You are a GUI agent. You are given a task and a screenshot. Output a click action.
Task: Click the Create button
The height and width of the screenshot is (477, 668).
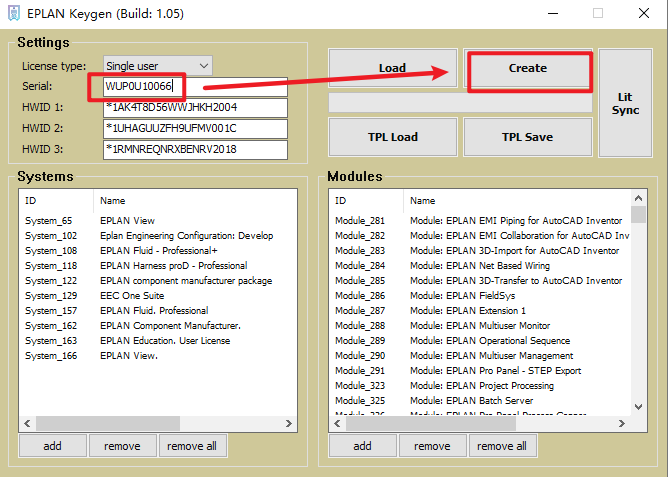coord(527,68)
